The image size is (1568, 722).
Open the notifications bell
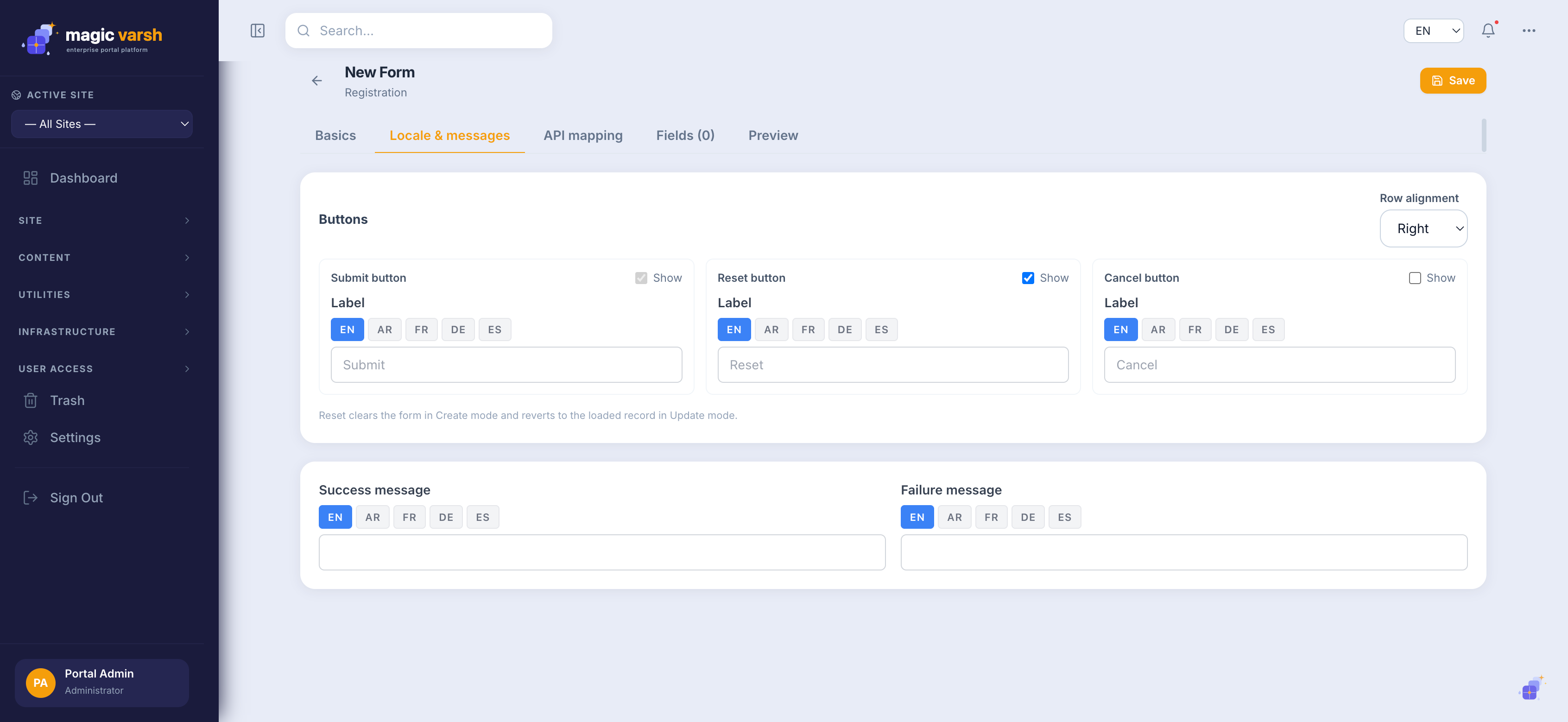pyautogui.click(x=1488, y=31)
